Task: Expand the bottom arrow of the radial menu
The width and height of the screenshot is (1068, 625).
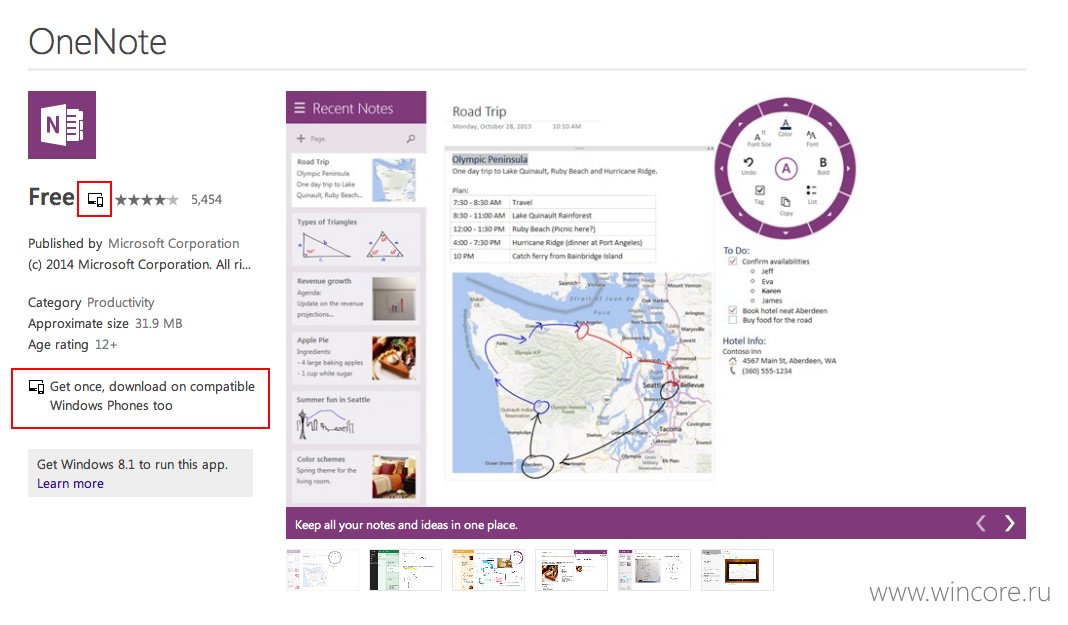Action: click(x=785, y=232)
